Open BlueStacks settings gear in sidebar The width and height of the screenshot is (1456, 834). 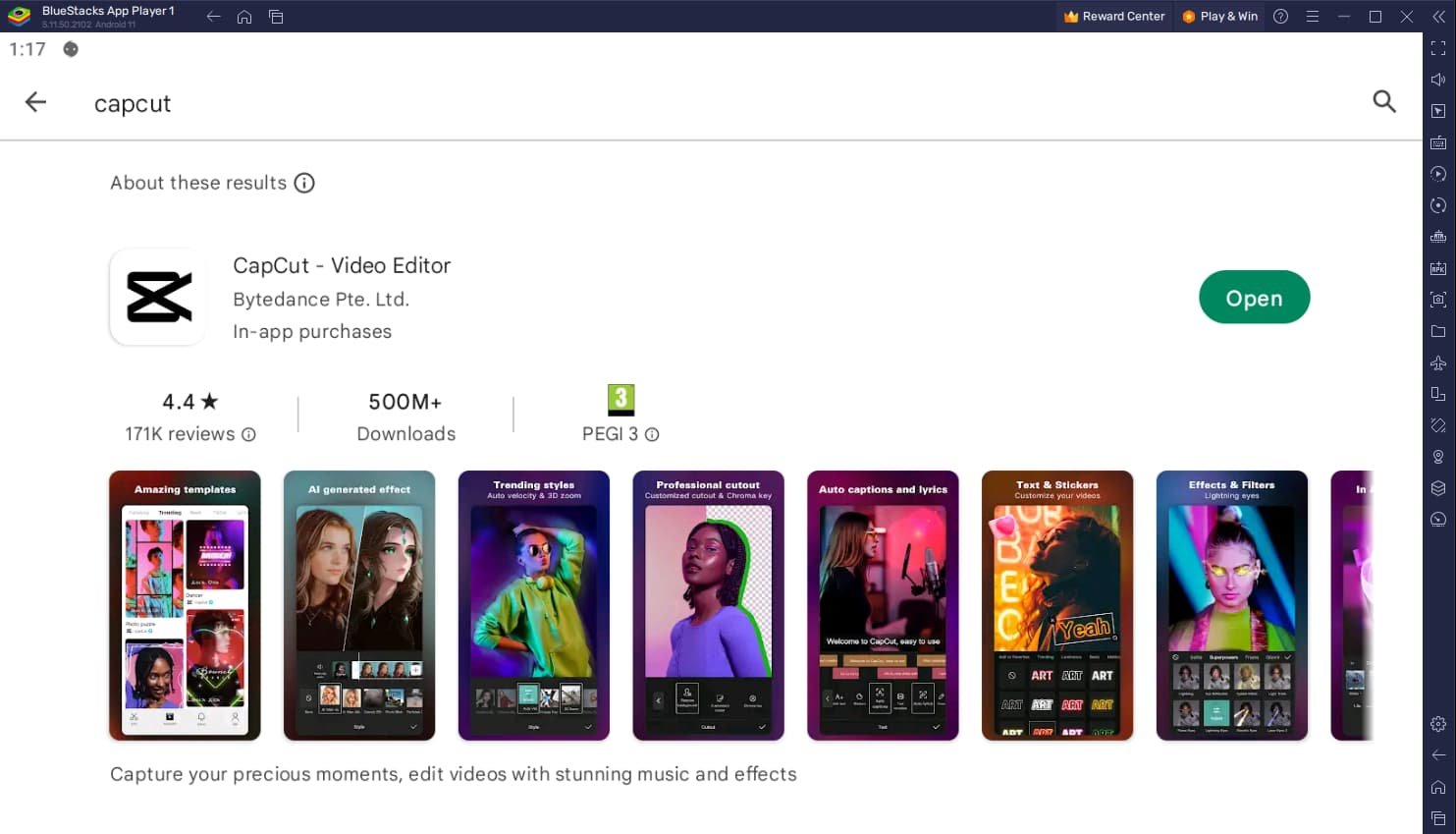click(1438, 724)
